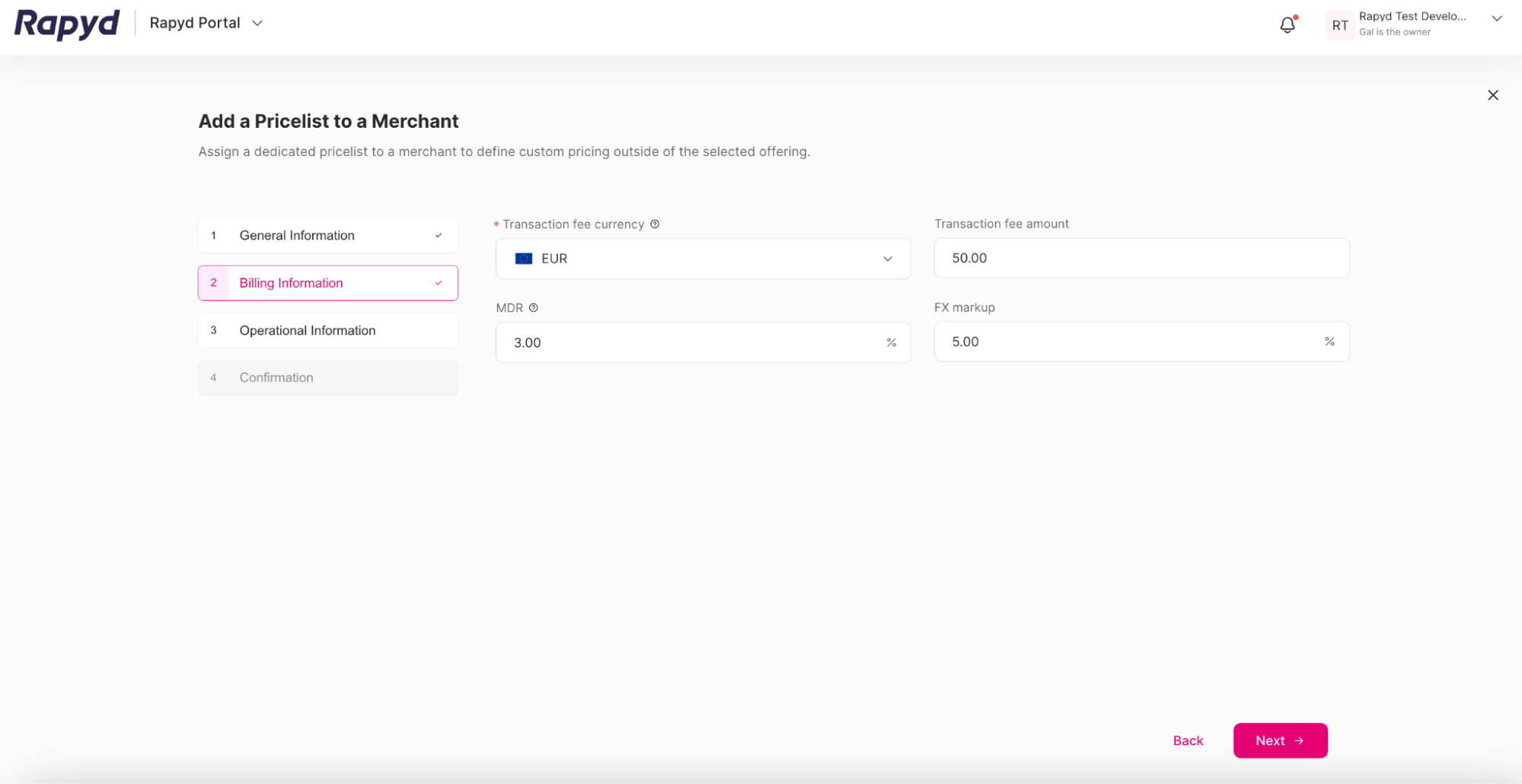
Task: Click the Billing Information checkmark
Action: click(439, 283)
